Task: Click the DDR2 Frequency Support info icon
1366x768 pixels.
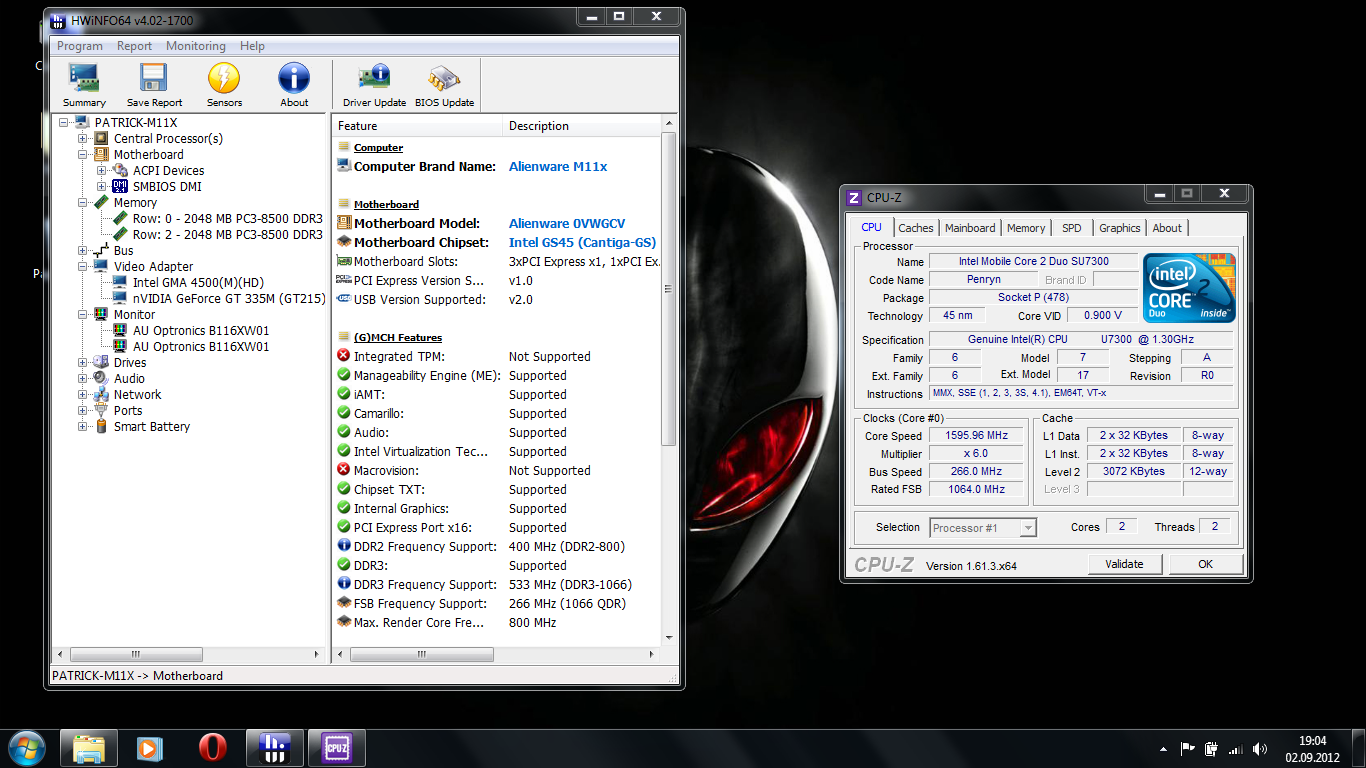Action: [x=344, y=547]
